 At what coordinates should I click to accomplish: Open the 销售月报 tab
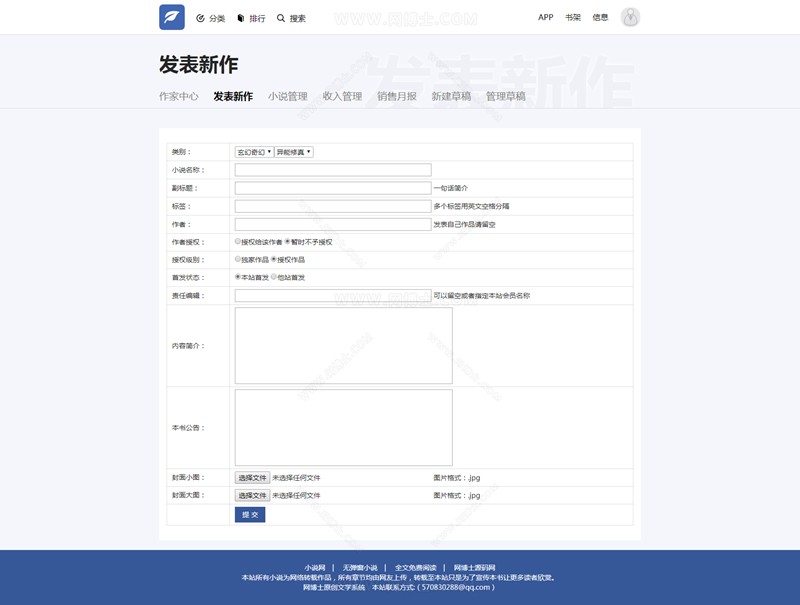click(x=397, y=96)
